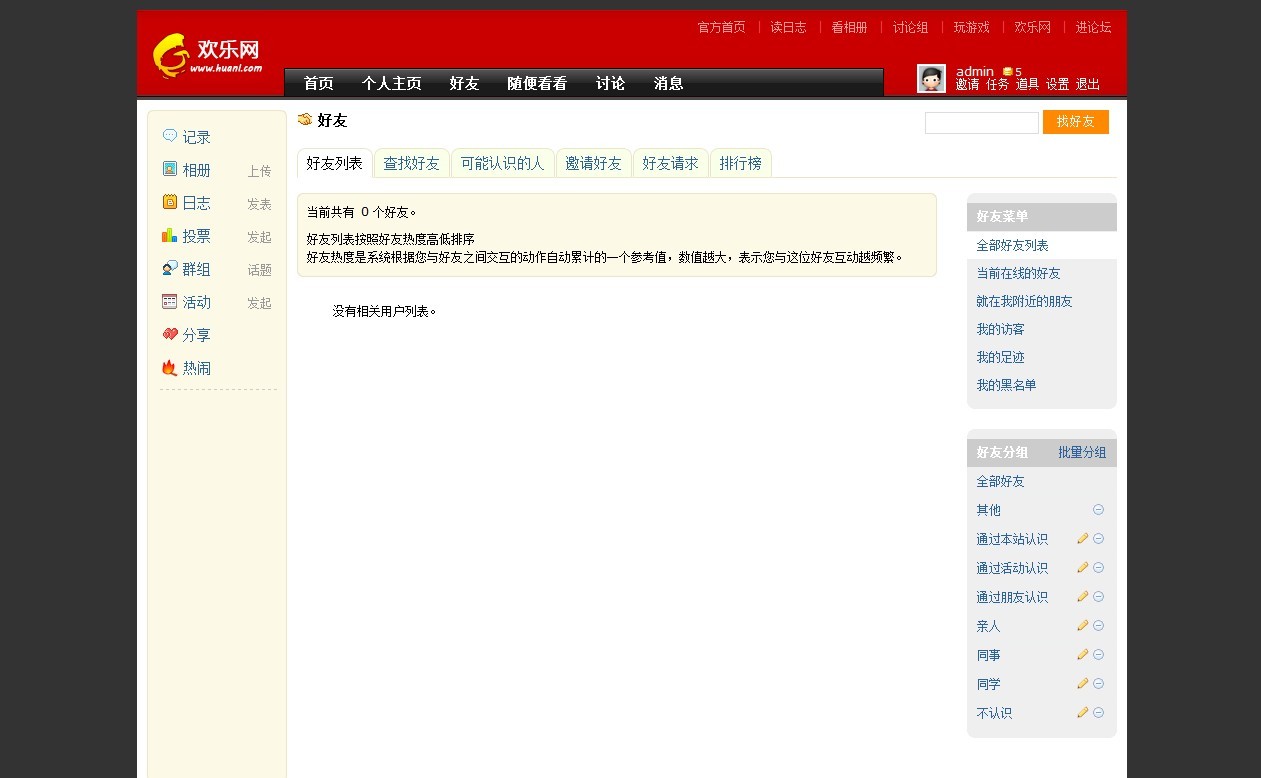Go to 首页 in the navigation bar

click(x=319, y=83)
